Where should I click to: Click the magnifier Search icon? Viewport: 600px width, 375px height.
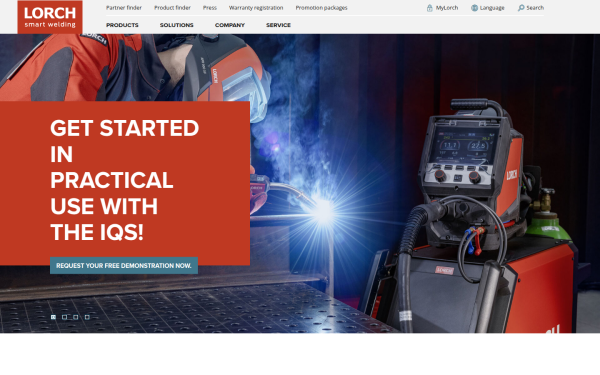point(521,8)
